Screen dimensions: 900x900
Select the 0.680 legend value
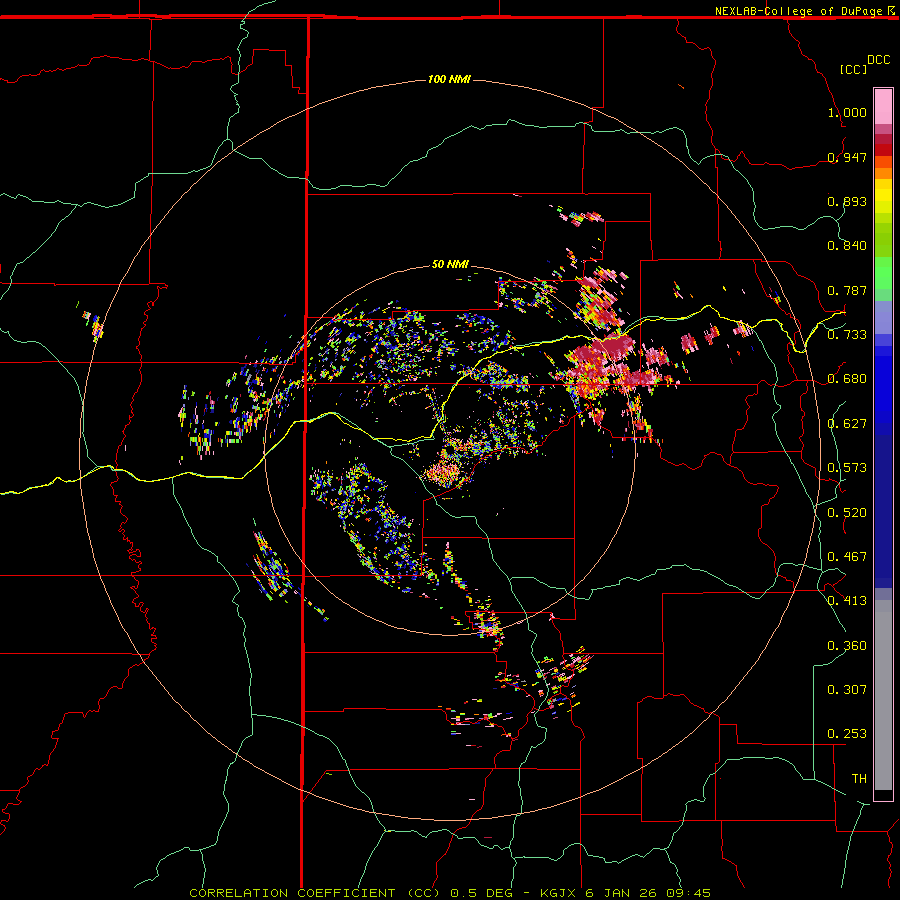[847, 379]
